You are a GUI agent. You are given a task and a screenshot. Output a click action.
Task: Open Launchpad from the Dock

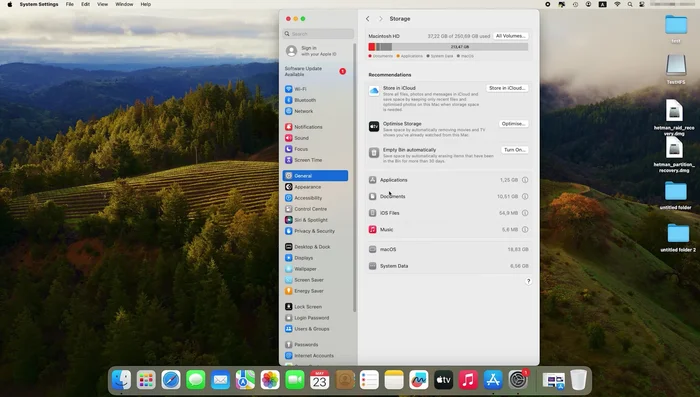coord(146,380)
